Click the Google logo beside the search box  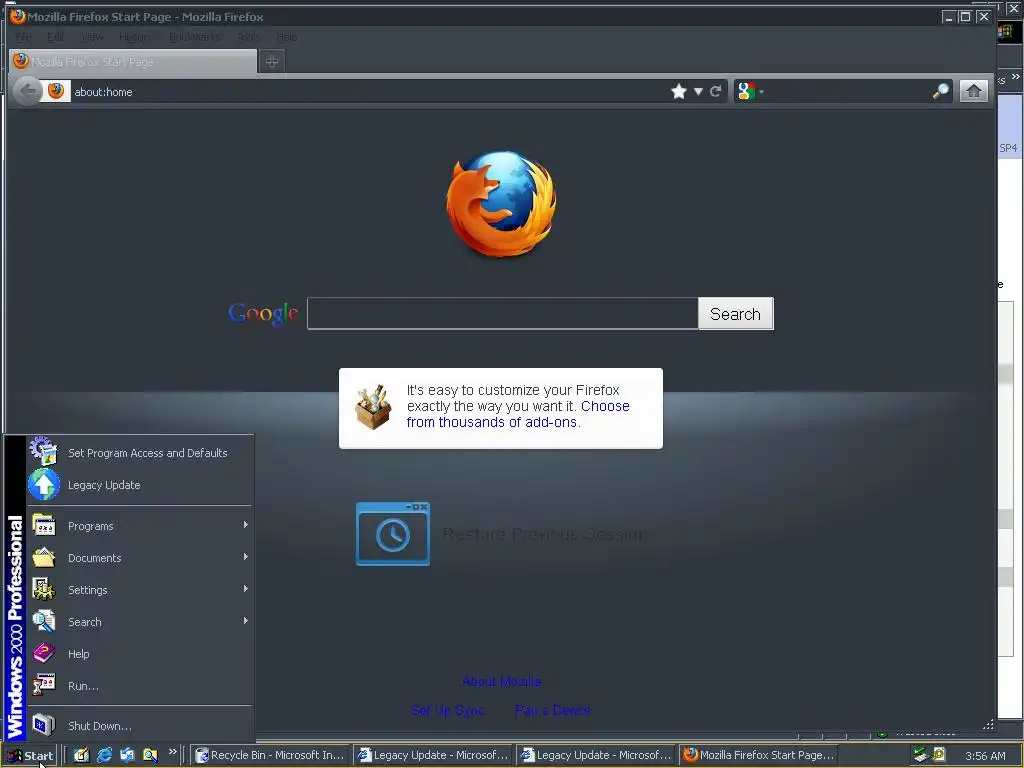click(x=263, y=314)
